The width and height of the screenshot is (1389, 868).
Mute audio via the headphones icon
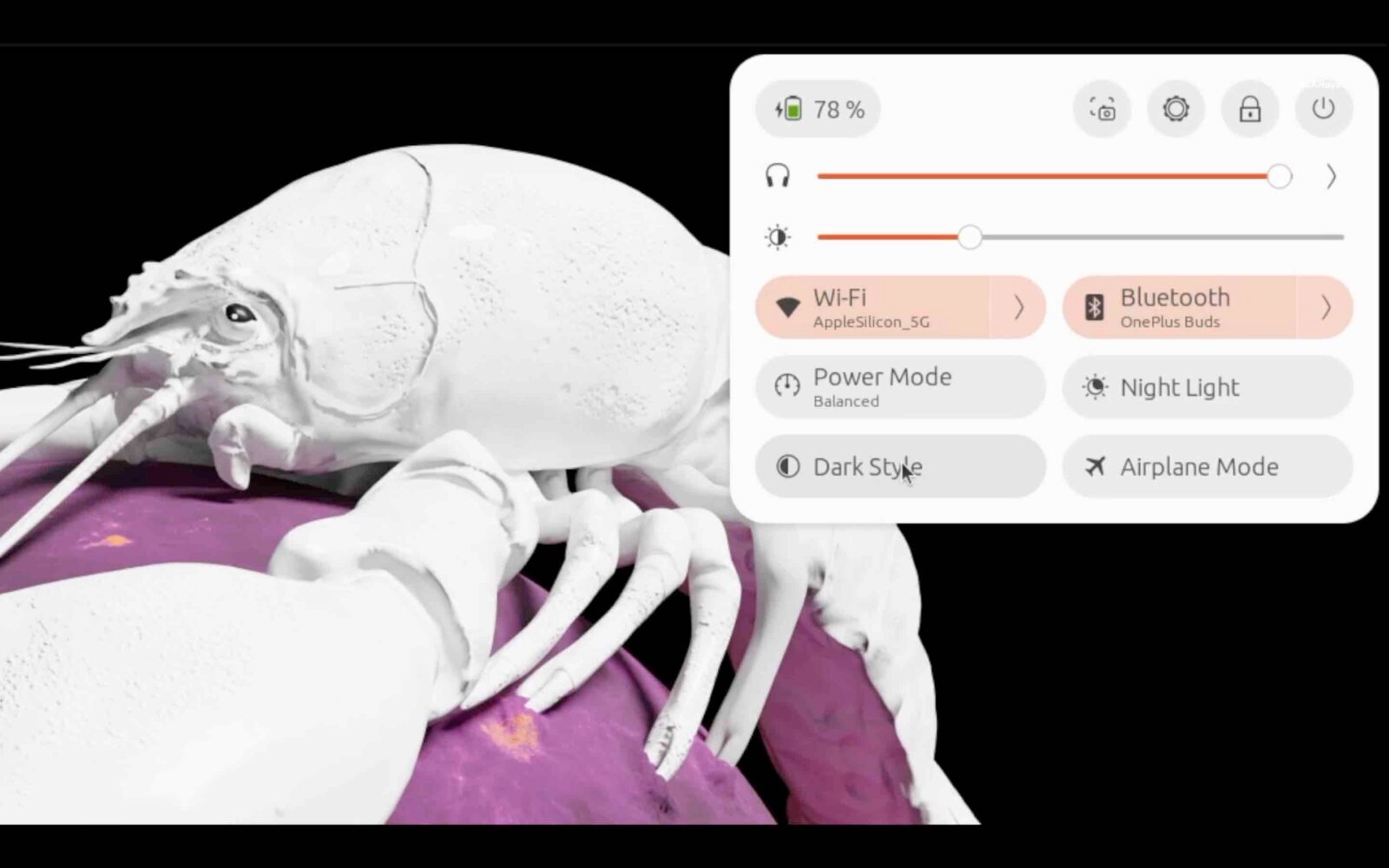pos(778,176)
